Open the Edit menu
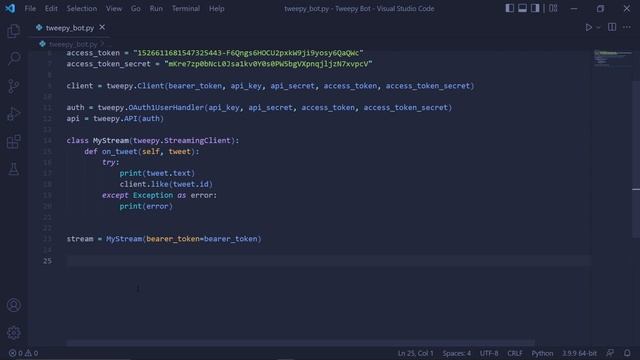Screen dimensions: 640x360 pyautogui.click(x=51, y=8)
